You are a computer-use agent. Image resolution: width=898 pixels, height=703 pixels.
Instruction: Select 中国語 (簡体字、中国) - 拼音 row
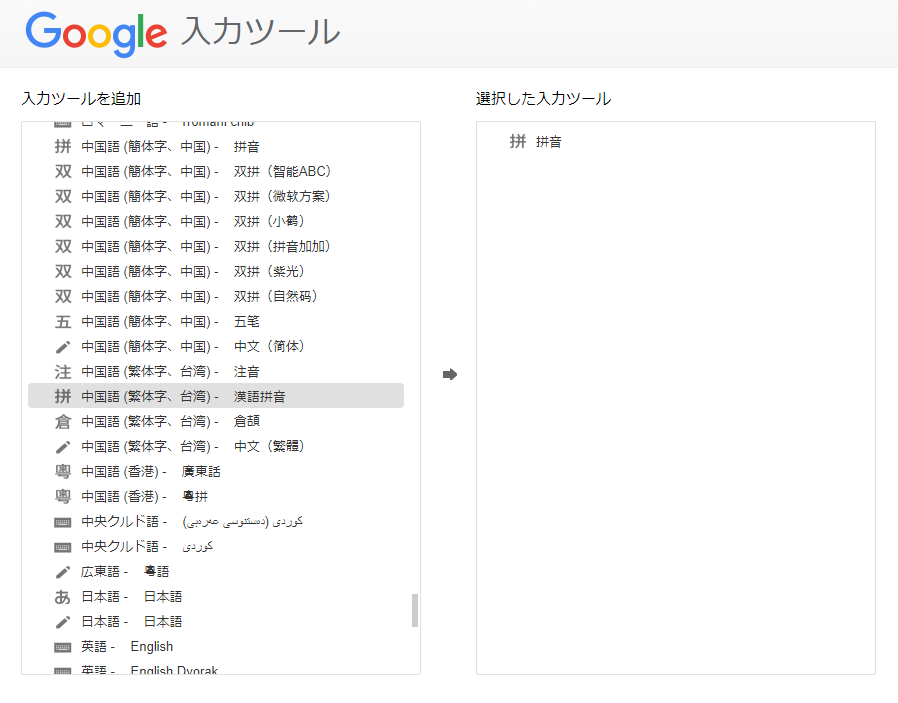tap(170, 147)
